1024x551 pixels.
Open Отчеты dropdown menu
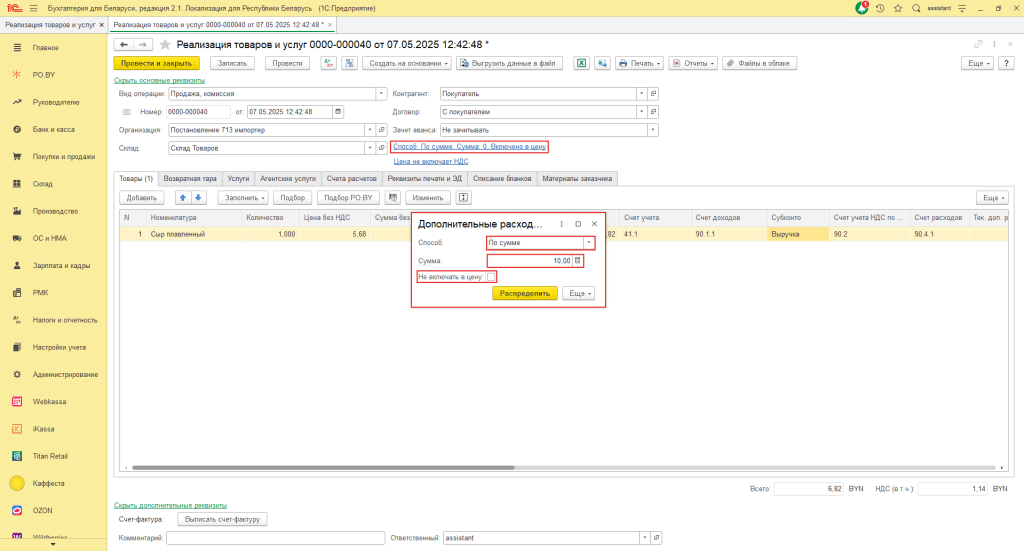693,63
